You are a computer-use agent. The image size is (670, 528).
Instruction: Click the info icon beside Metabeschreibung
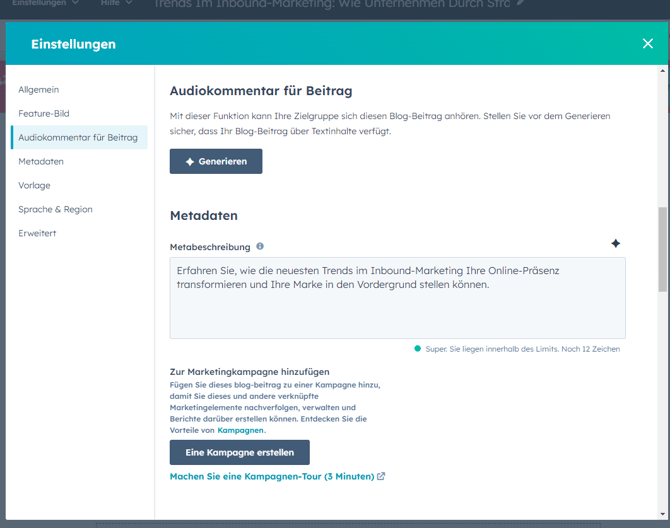pos(260,246)
